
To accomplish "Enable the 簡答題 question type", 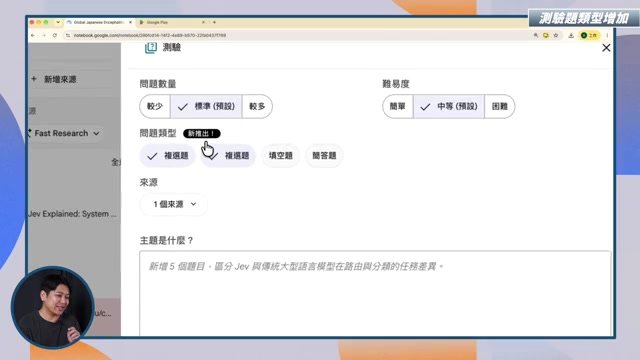I will pos(324,156).
